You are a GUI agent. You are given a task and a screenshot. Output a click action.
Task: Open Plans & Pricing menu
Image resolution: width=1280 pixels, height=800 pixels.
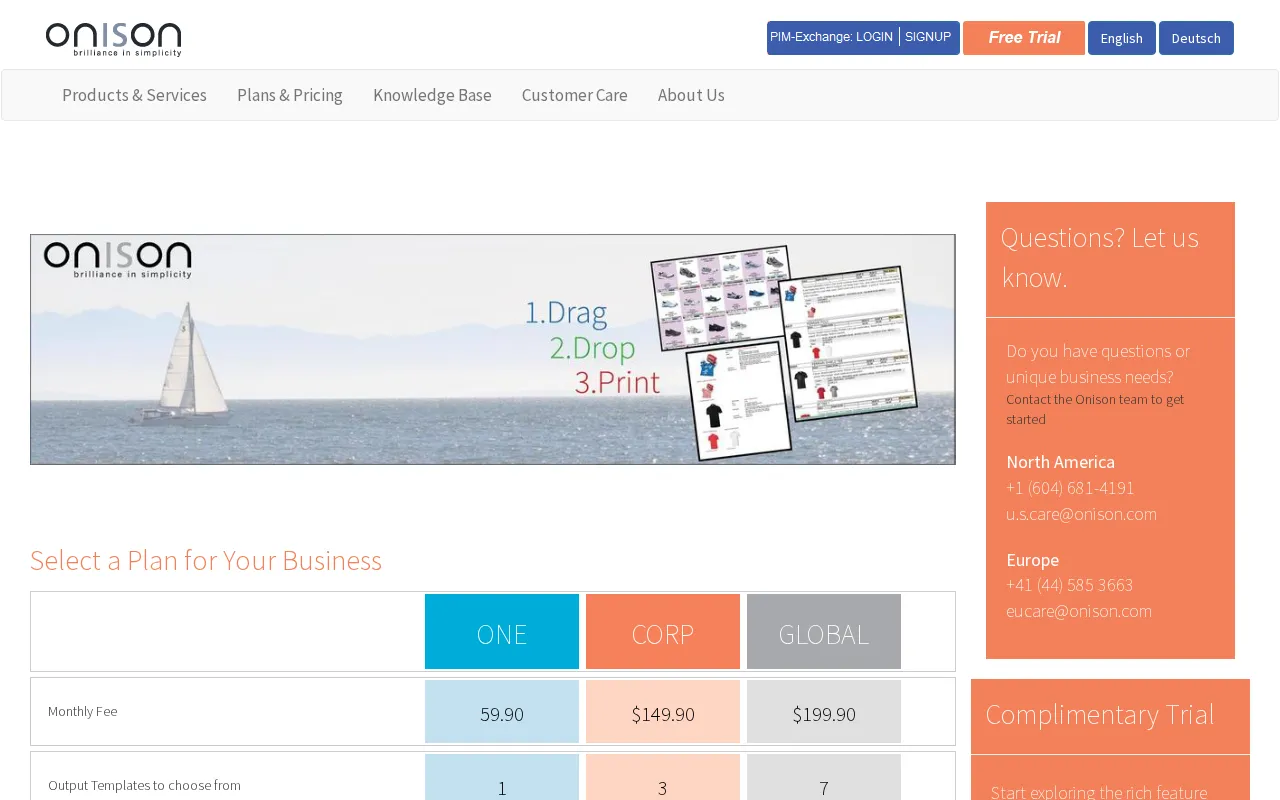click(290, 95)
